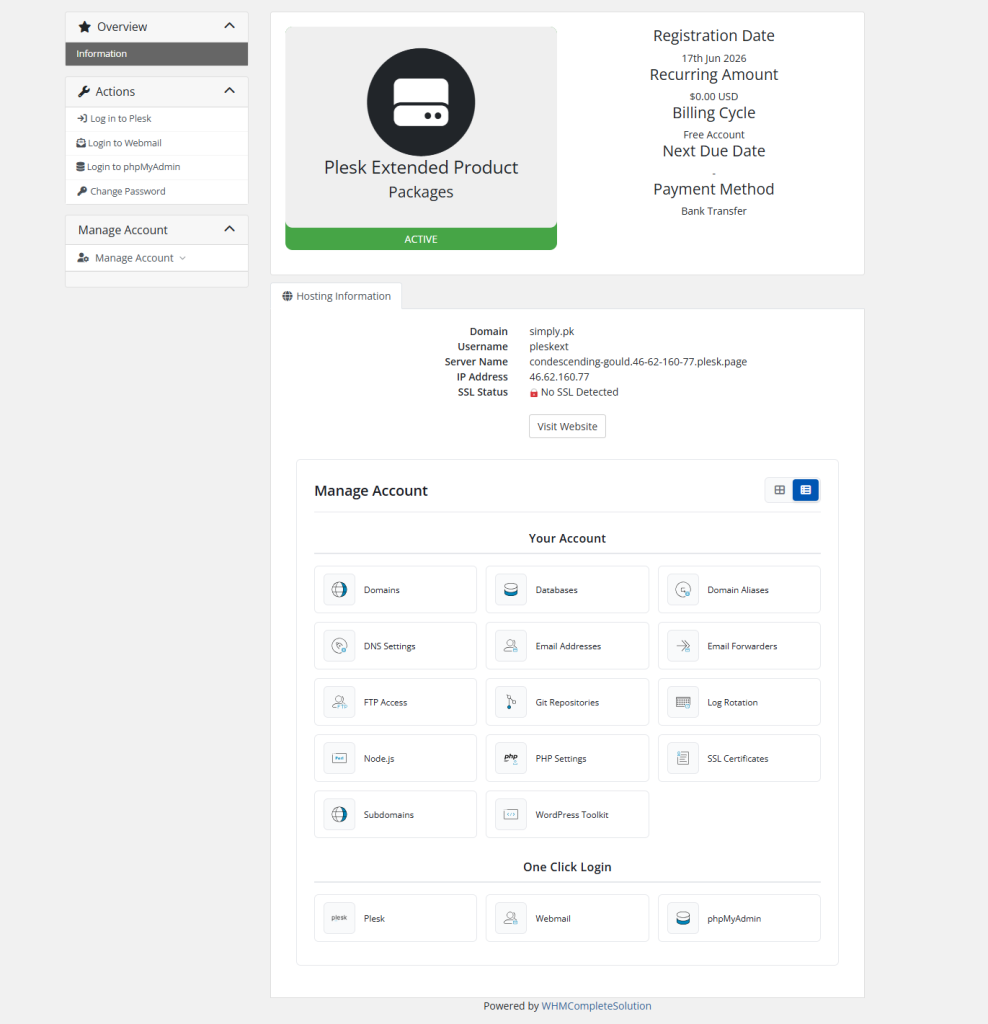The height and width of the screenshot is (1024, 988).
Task: Select Information in the Overview menu
Action: [x=157, y=54]
